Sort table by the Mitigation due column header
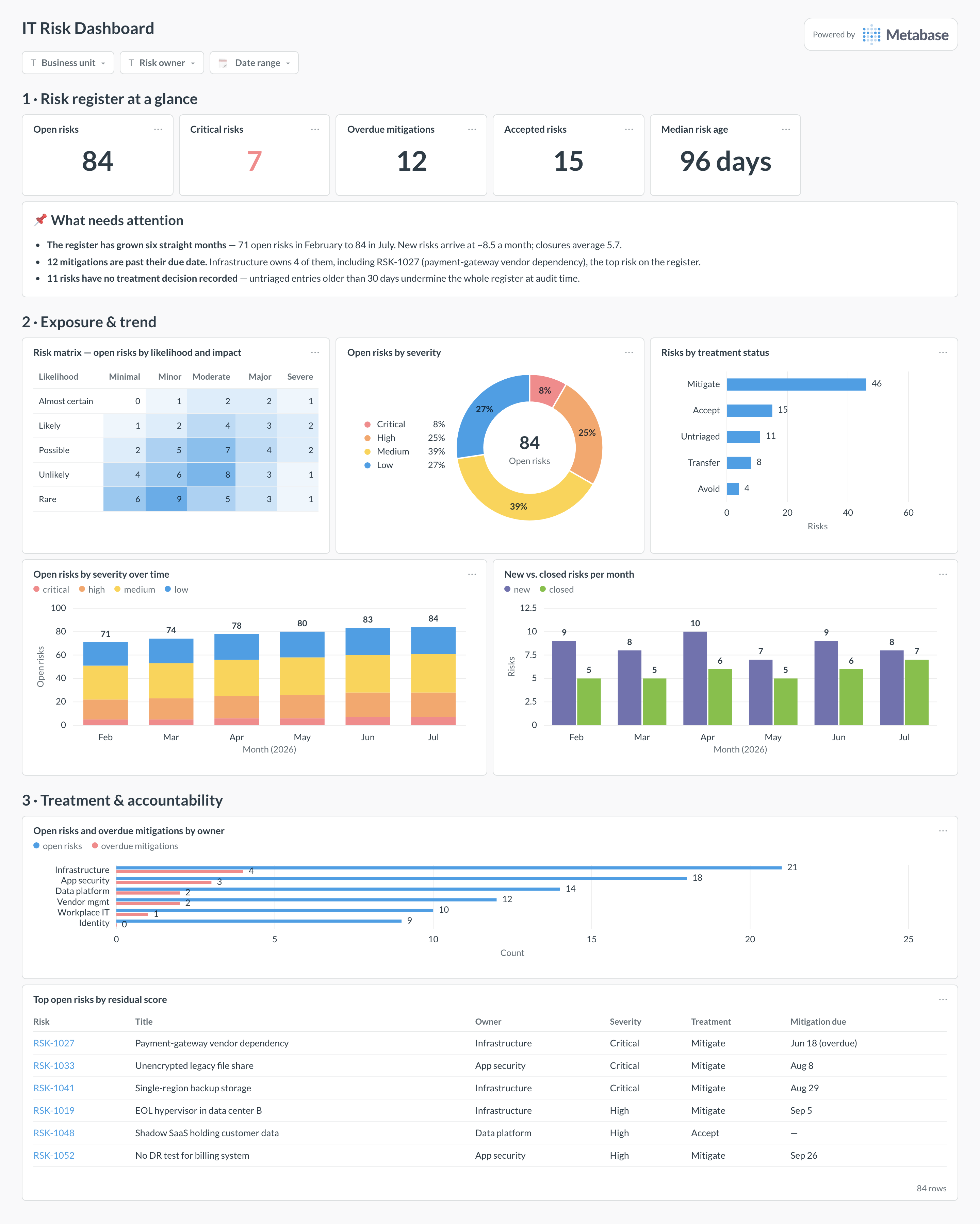 (x=818, y=1022)
